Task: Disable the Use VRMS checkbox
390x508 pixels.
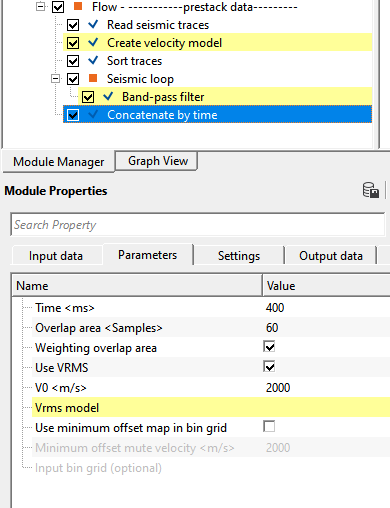Action: 269,367
